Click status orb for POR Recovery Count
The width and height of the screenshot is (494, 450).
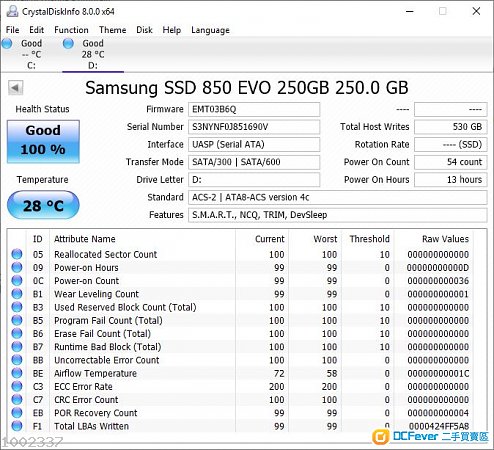(x=17, y=413)
